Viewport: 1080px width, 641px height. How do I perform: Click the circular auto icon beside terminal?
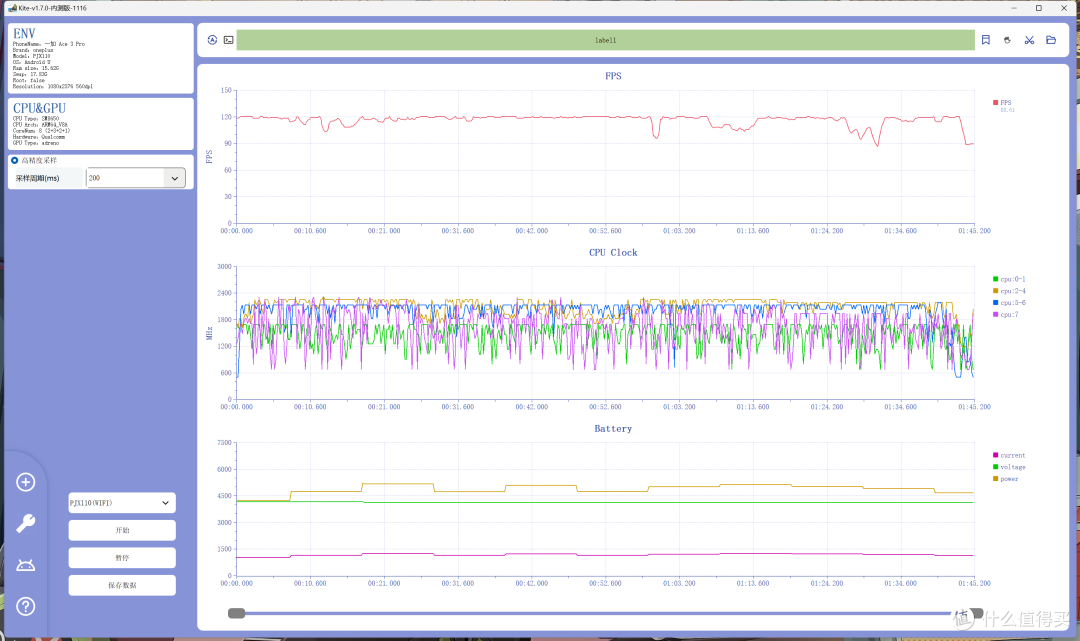[x=212, y=40]
